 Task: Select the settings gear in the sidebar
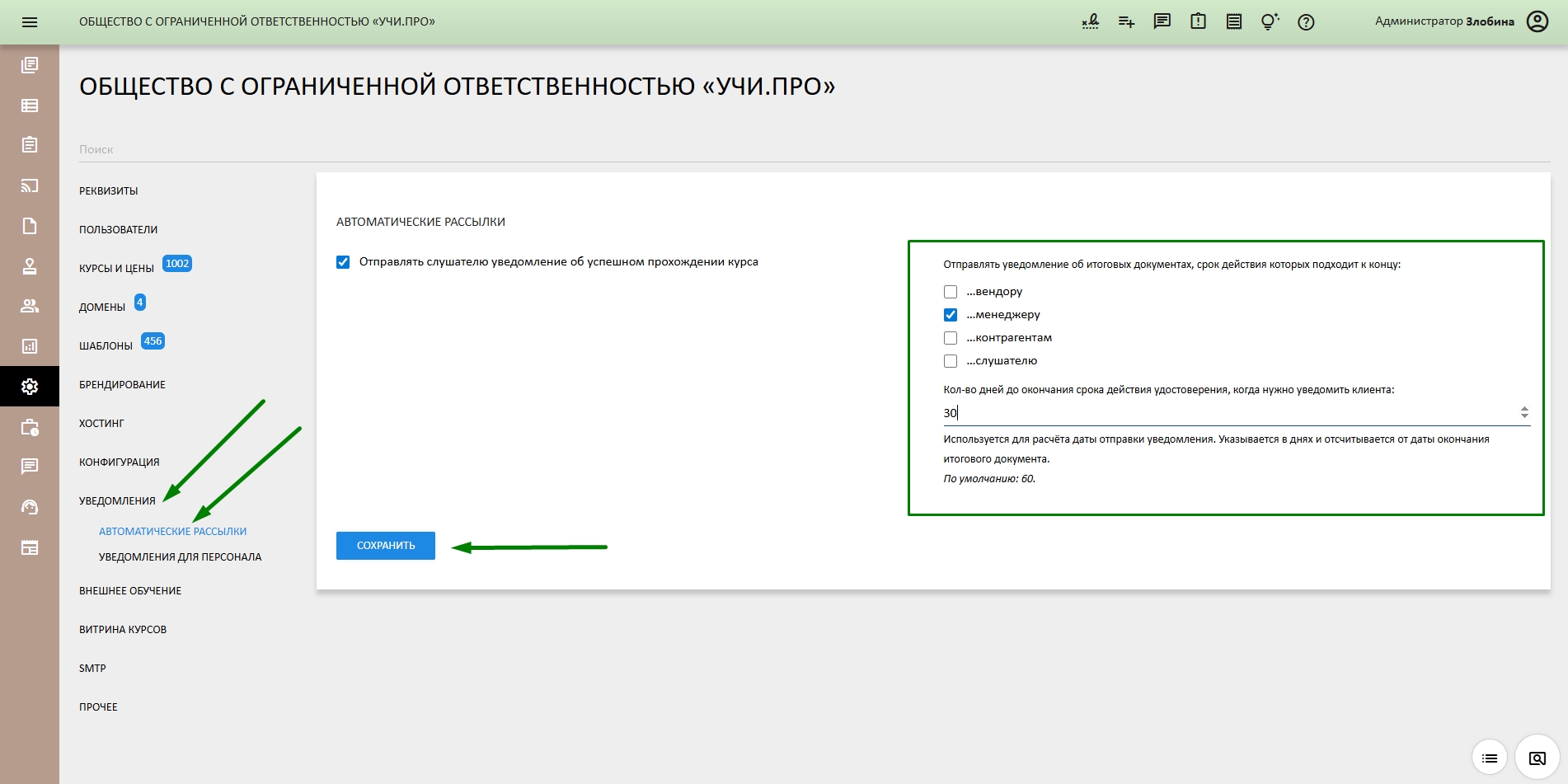click(x=30, y=385)
